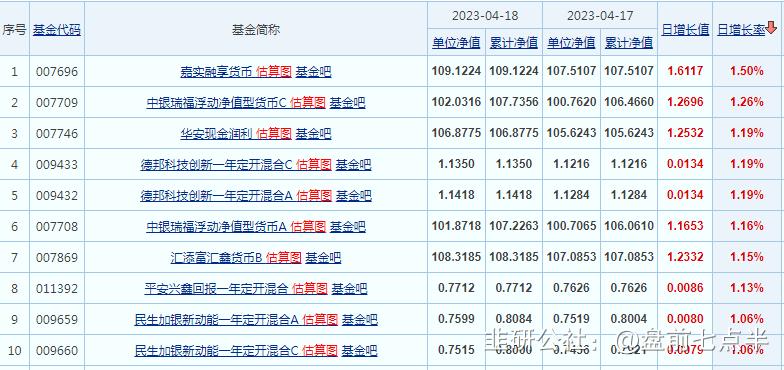Open 估算图 for 德邦科技创新一年定开混合C

tap(314, 165)
